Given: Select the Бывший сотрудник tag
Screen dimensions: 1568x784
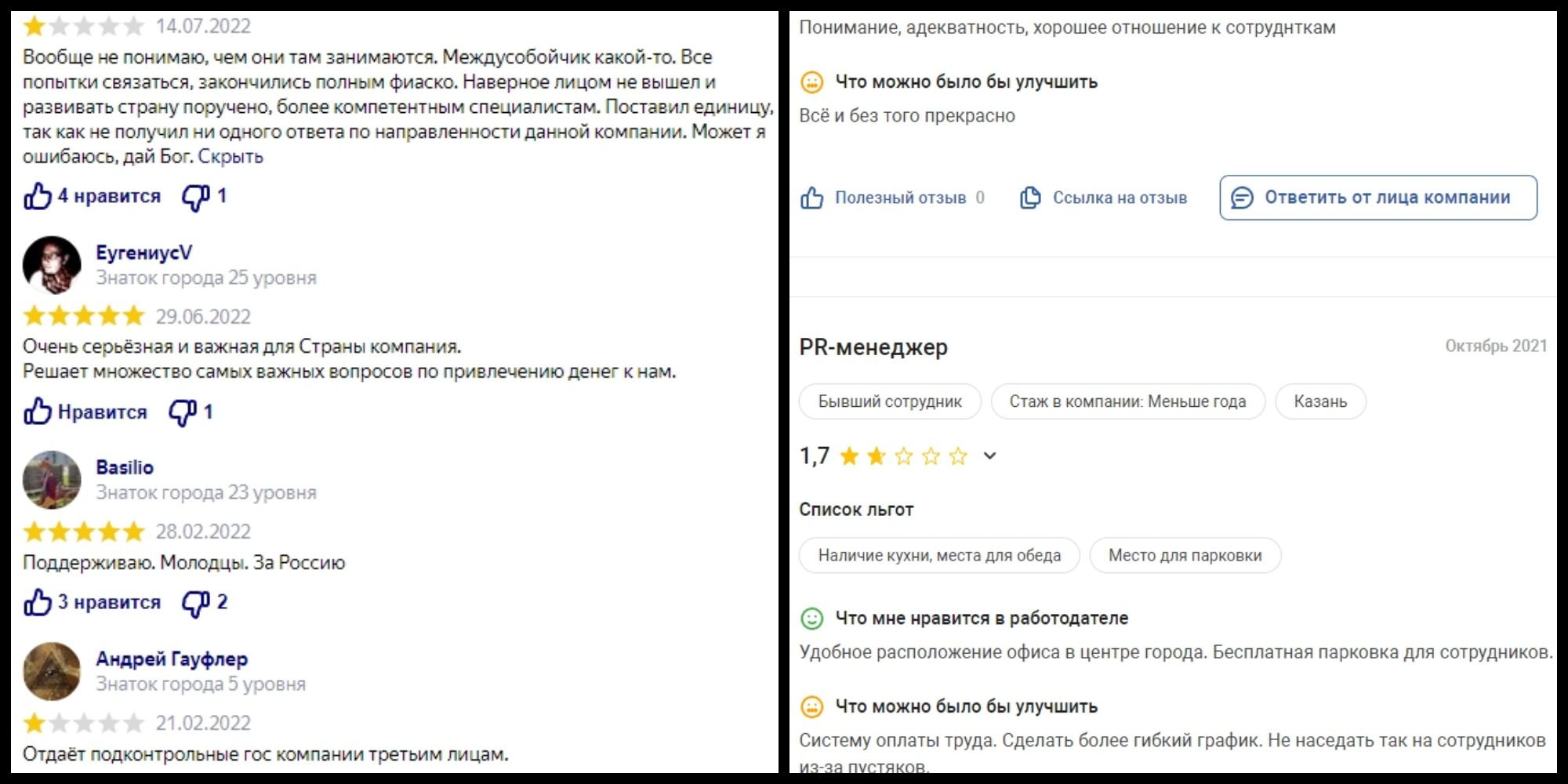Looking at the screenshot, I should [890, 401].
